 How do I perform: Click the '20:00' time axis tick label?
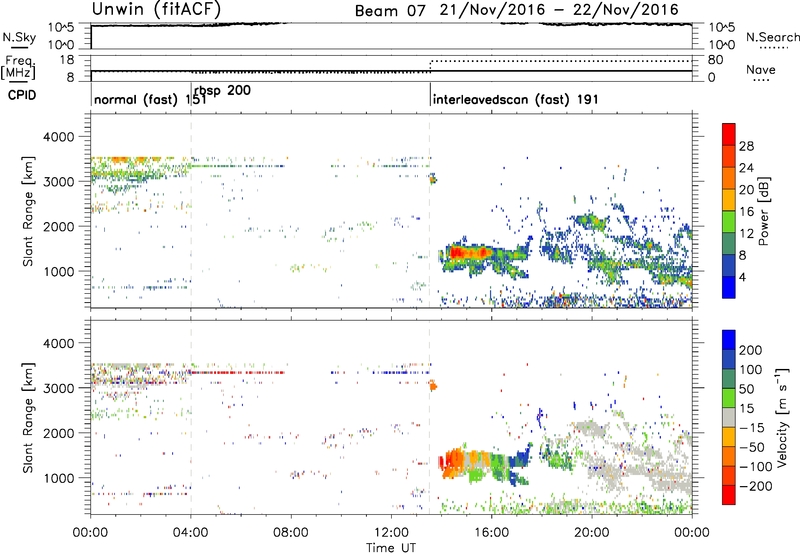coord(591,533)
